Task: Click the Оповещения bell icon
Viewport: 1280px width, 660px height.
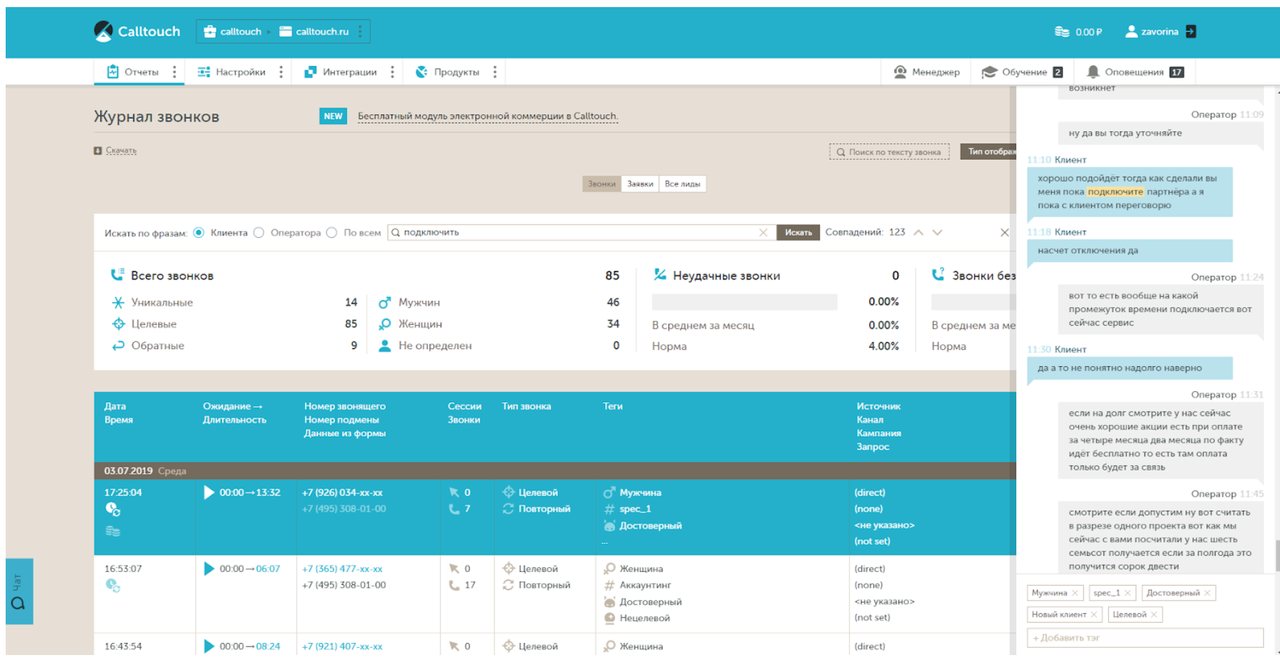Action: coord(1093,72)
